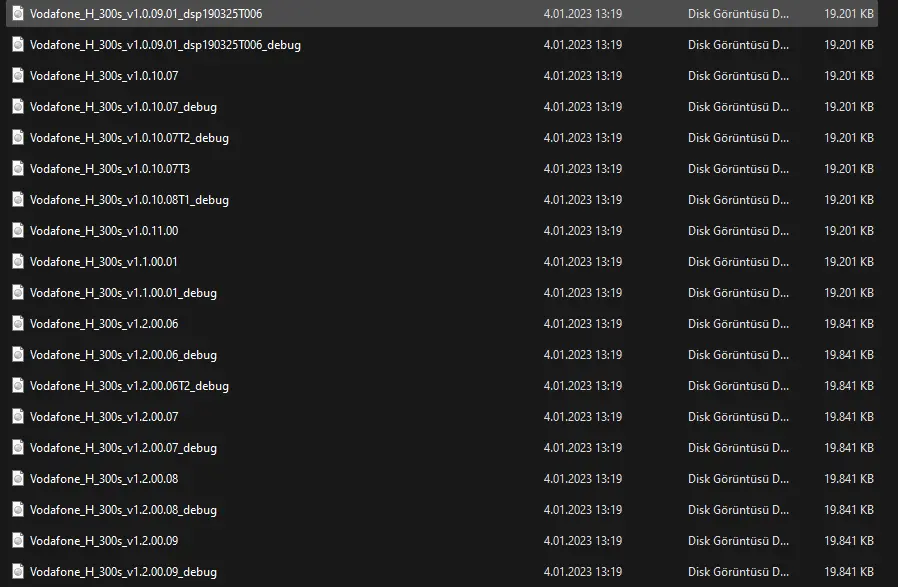The width and height of the screenshot is (898, 587).
Task: Click the date cell in the v1.2.00.06T2_debug row
Action: click(582, 385)
